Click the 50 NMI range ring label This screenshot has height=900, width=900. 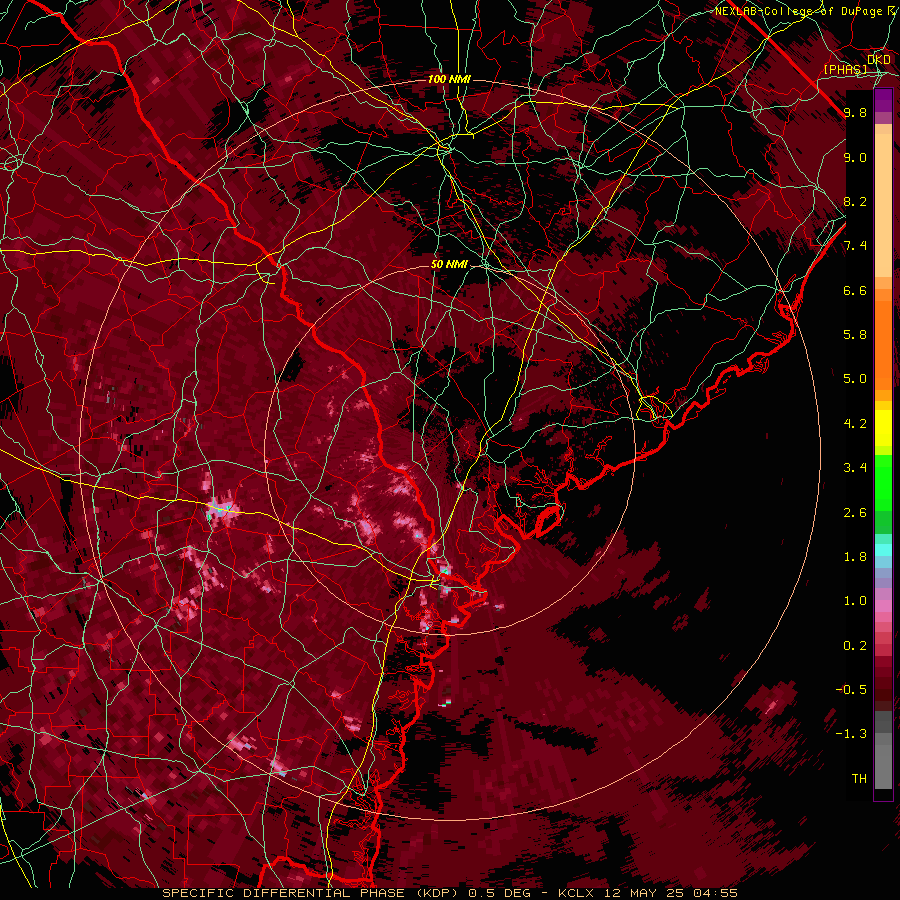click(449, 264)
